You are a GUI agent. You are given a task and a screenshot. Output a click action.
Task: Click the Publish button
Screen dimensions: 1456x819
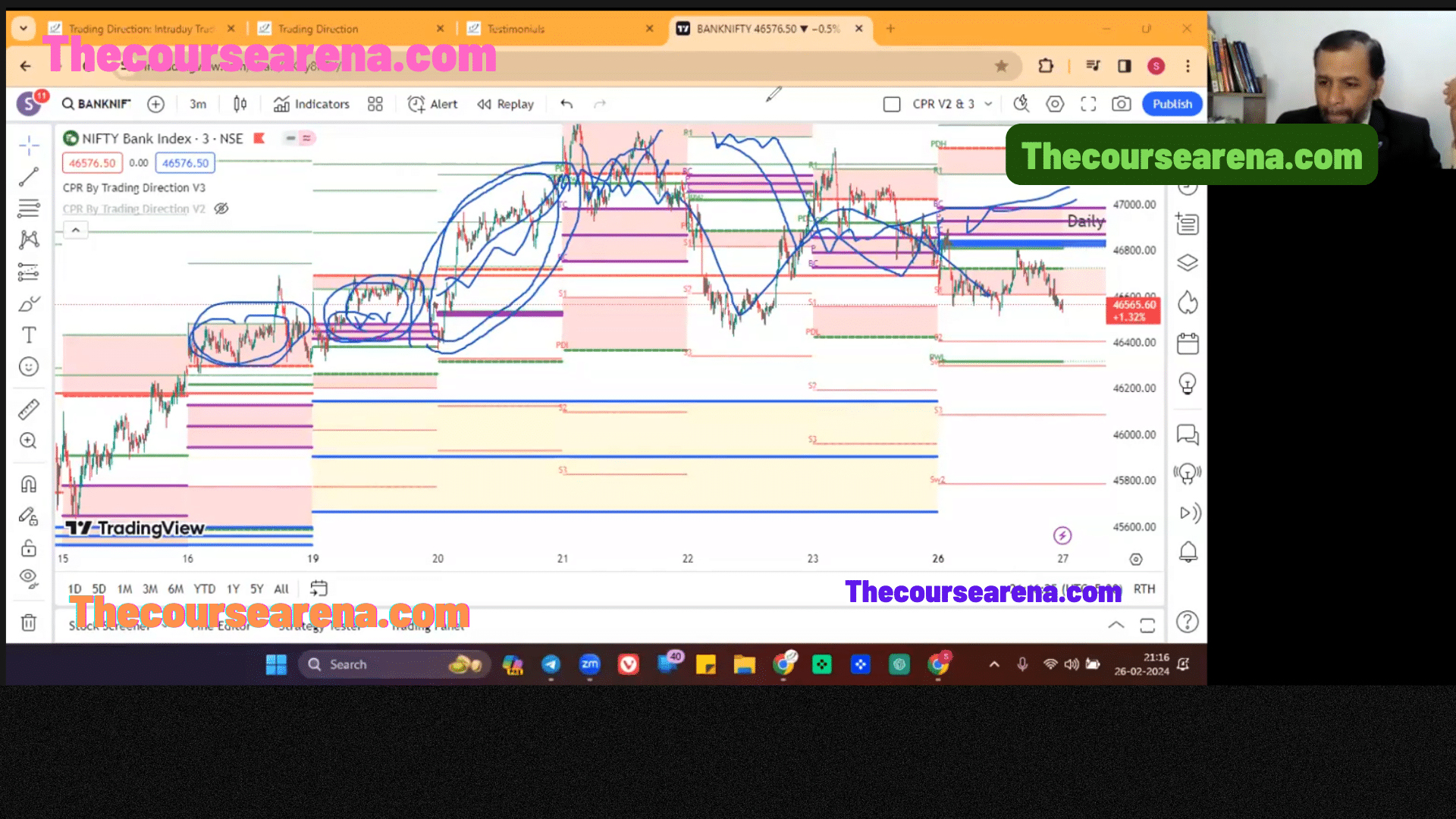(1172, 104)
